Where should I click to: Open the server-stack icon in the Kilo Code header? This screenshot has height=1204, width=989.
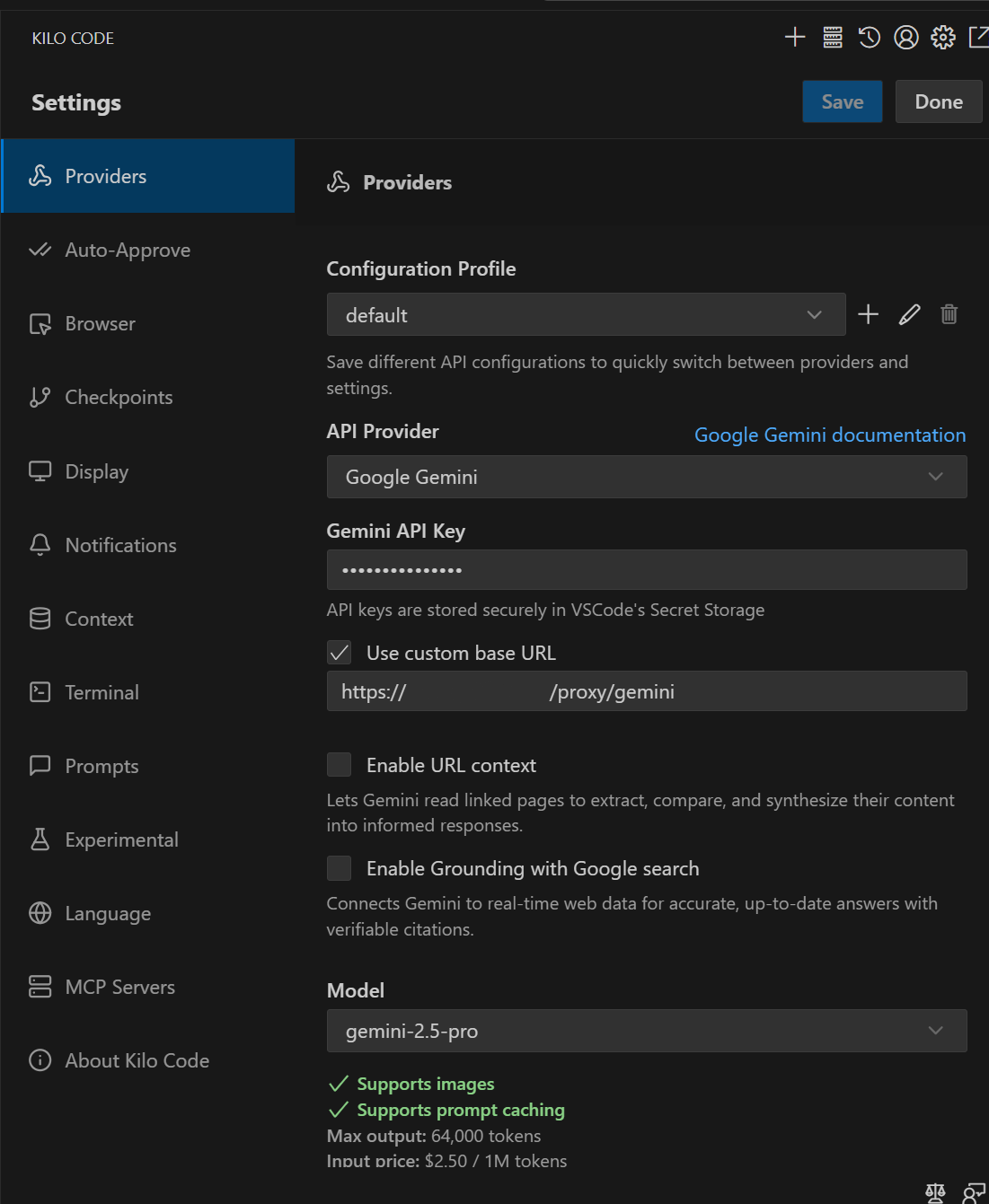coord(833,37)
